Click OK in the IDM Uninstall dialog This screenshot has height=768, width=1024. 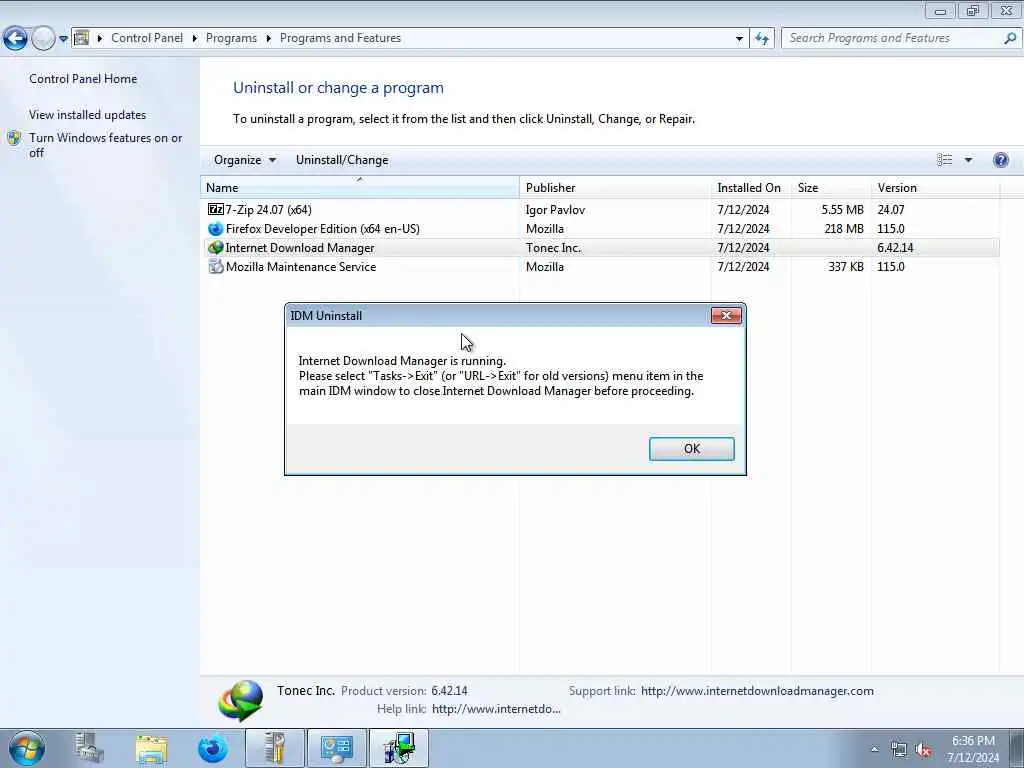692,449
